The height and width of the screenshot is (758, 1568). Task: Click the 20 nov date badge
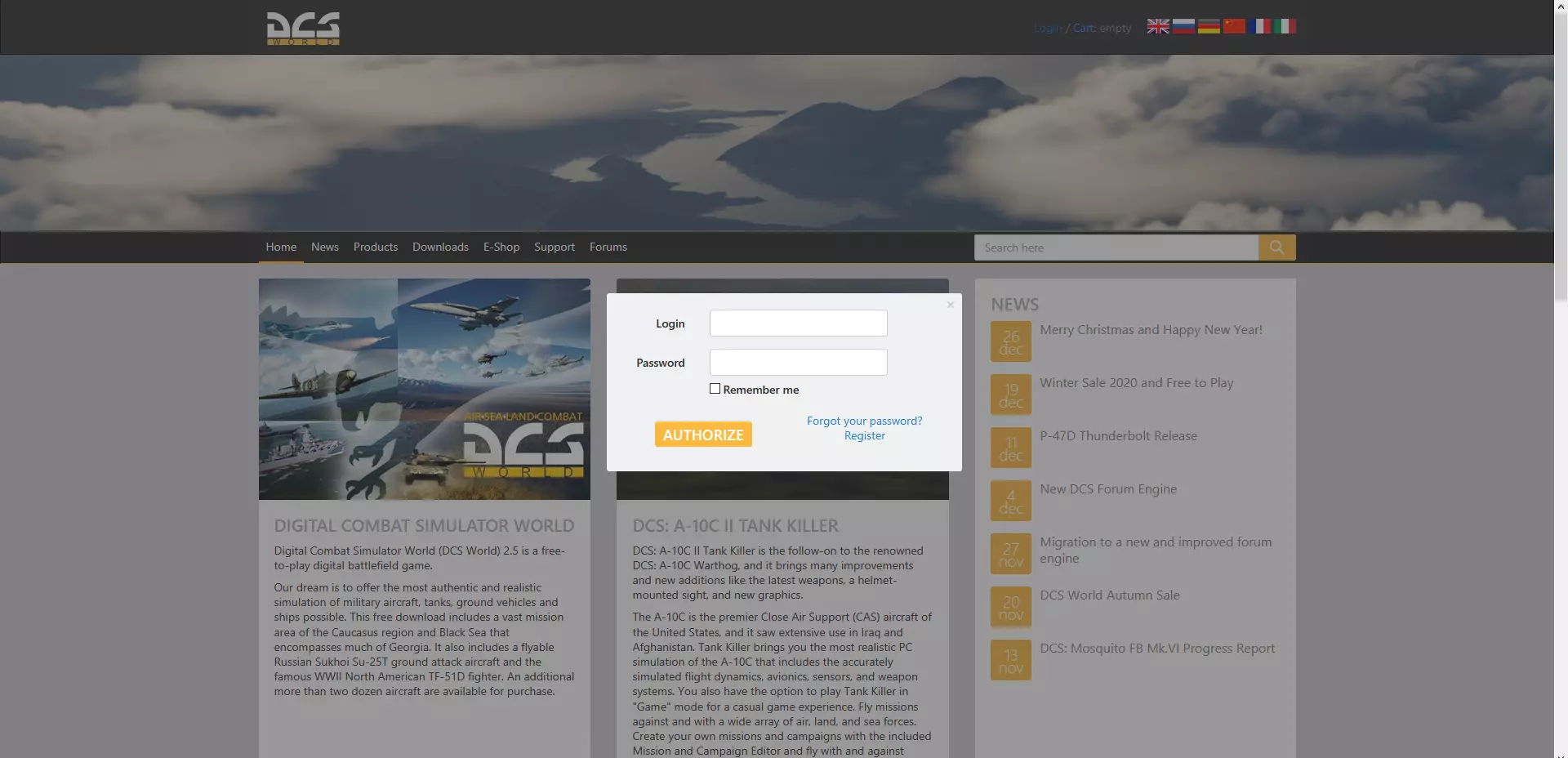coord(1011,608)
